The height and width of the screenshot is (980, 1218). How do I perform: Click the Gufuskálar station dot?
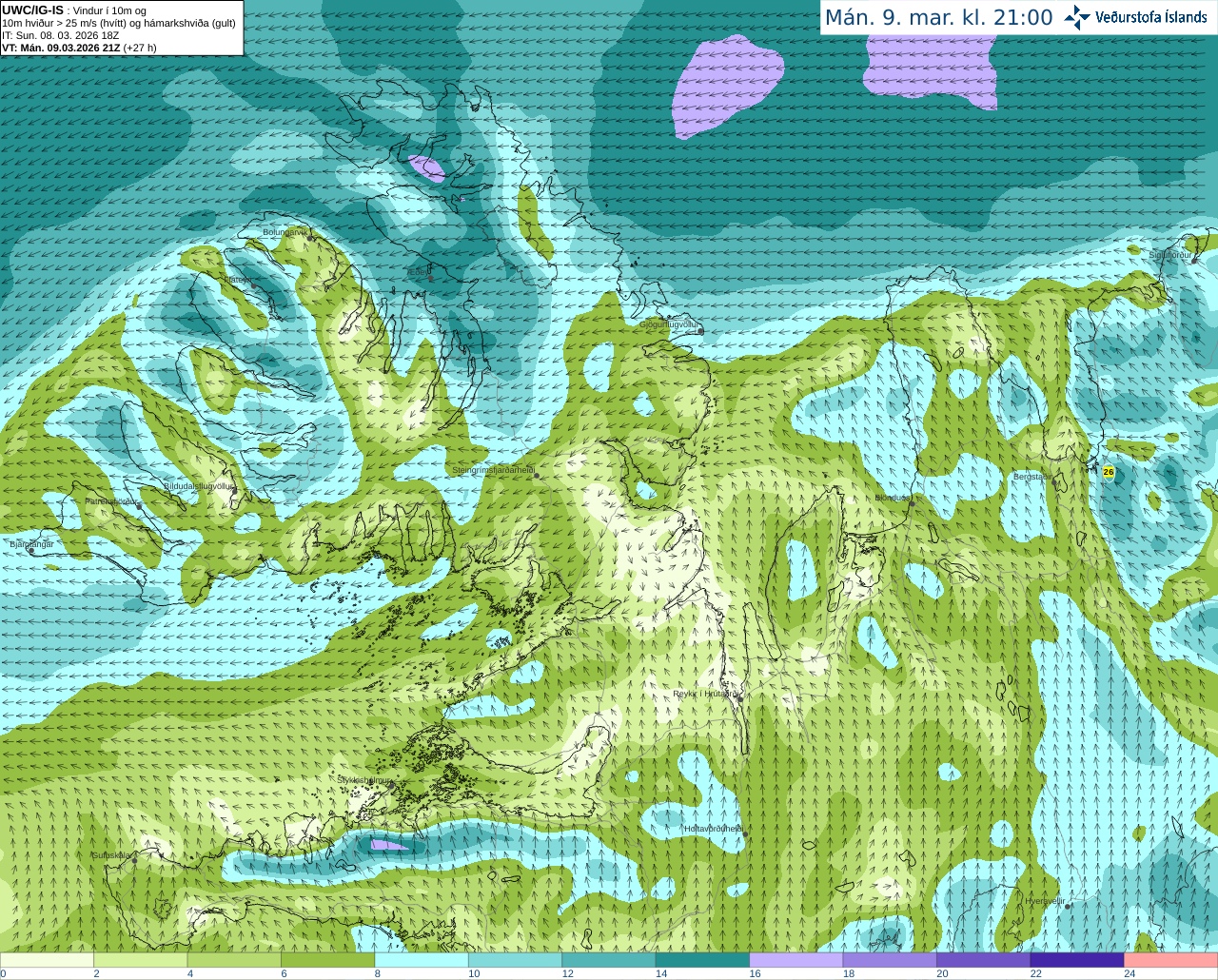click(x=135, y=859)
